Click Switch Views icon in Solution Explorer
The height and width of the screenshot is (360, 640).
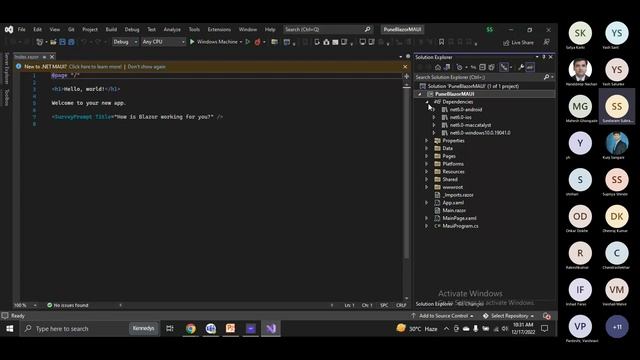pyautogui.click(x=447, y=67)
